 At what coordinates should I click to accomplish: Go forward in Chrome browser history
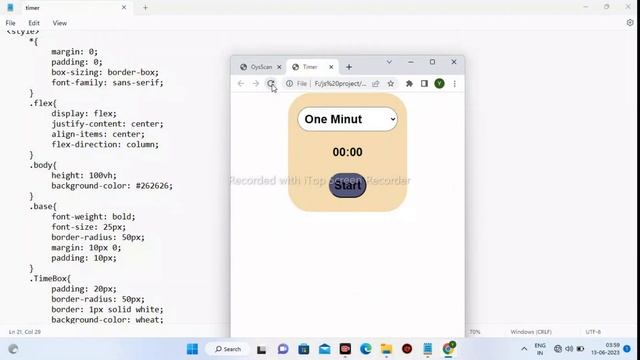[x=256, y=83]
